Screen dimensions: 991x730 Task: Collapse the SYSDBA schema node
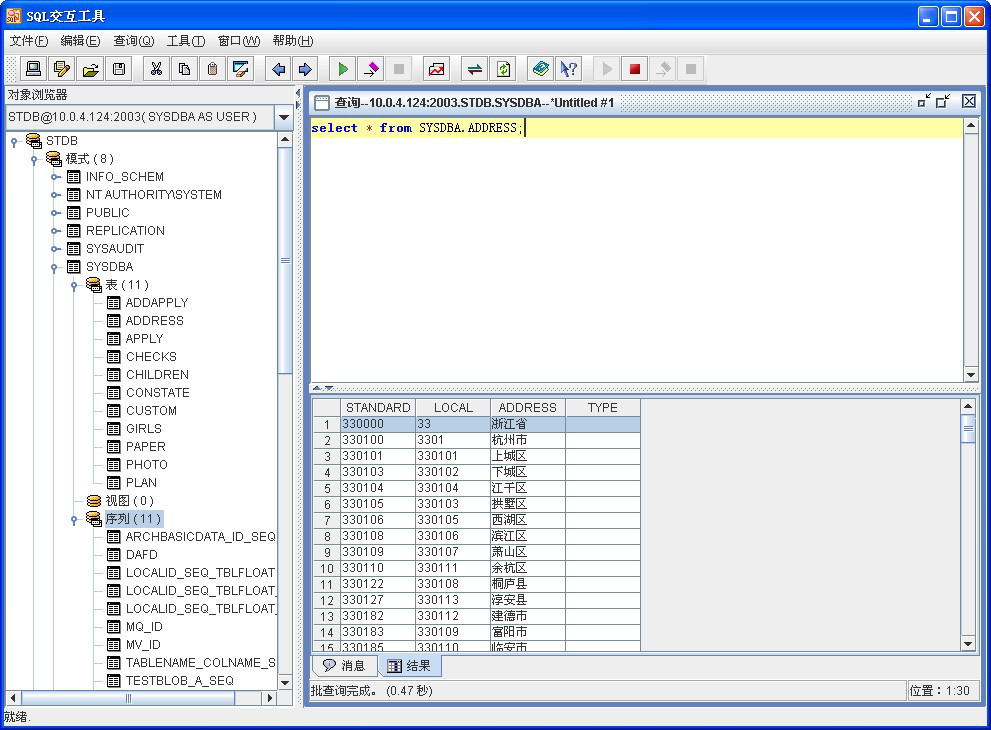[56, 267]
